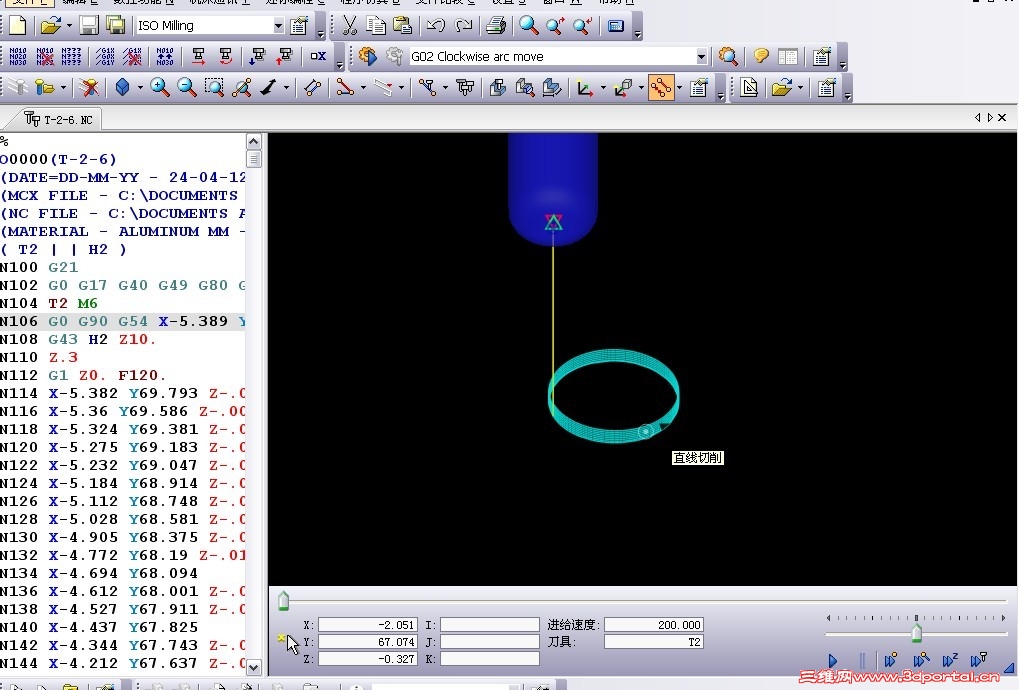Viewport: 1019px width, 690px height.
Task: Click the N??? block numbering icon
Action: 71,57
